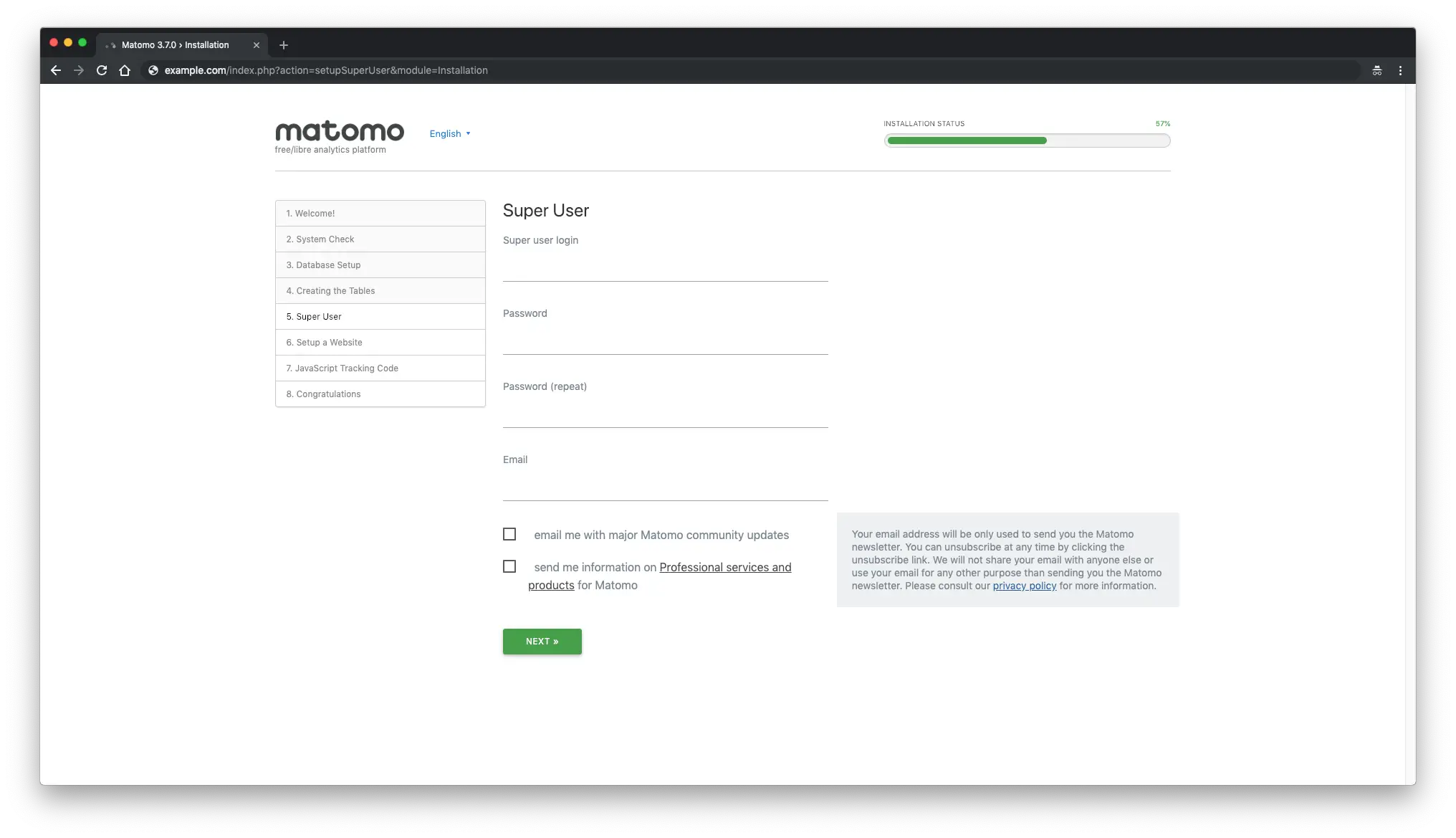The image size is (1456, 838).
Task: Select step 7. JavaScript Tracking Code
Action: point(380,368)
